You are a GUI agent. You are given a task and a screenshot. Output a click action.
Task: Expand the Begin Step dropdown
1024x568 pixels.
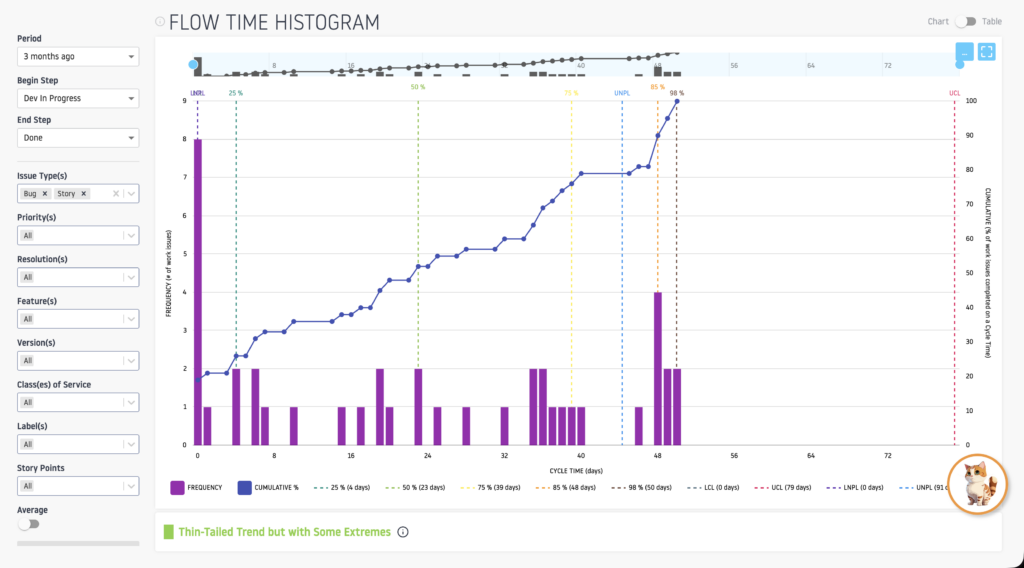[x=78, y=98]
